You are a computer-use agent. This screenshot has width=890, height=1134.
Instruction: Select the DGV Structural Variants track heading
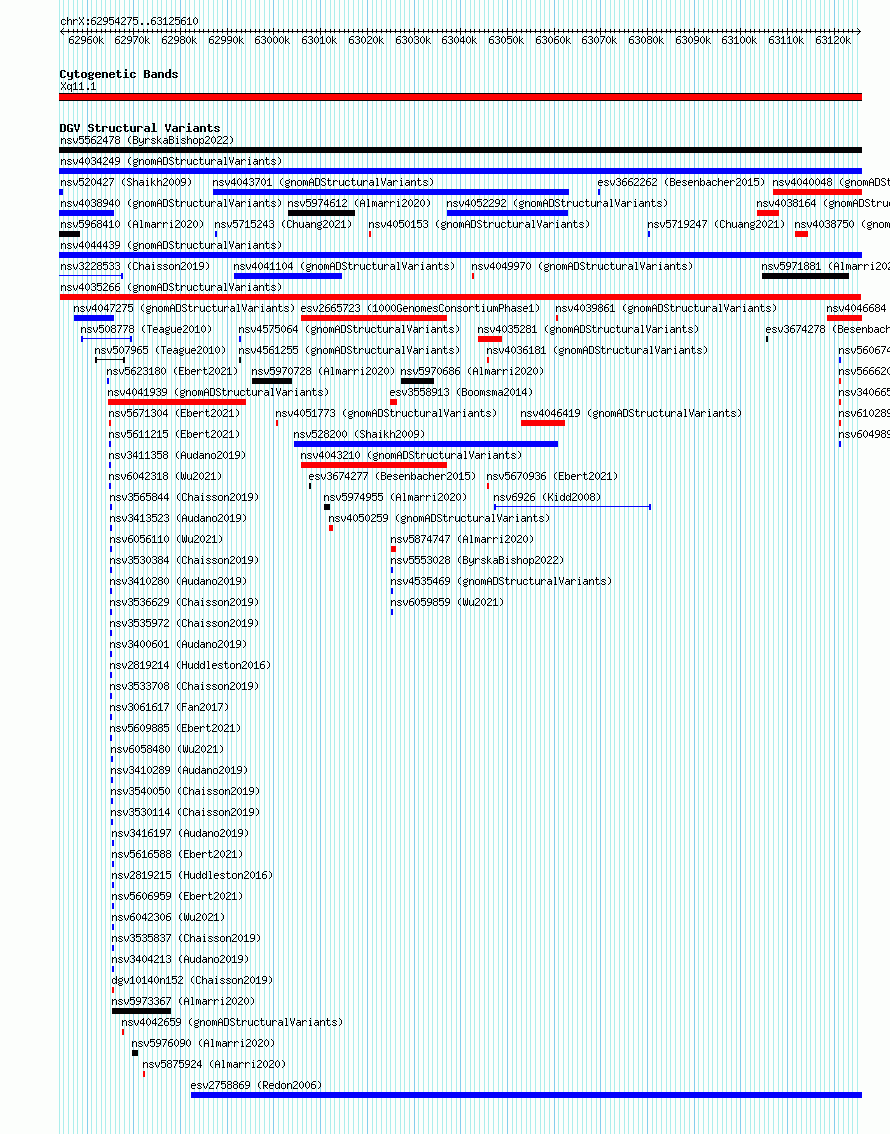coord(140,128)
